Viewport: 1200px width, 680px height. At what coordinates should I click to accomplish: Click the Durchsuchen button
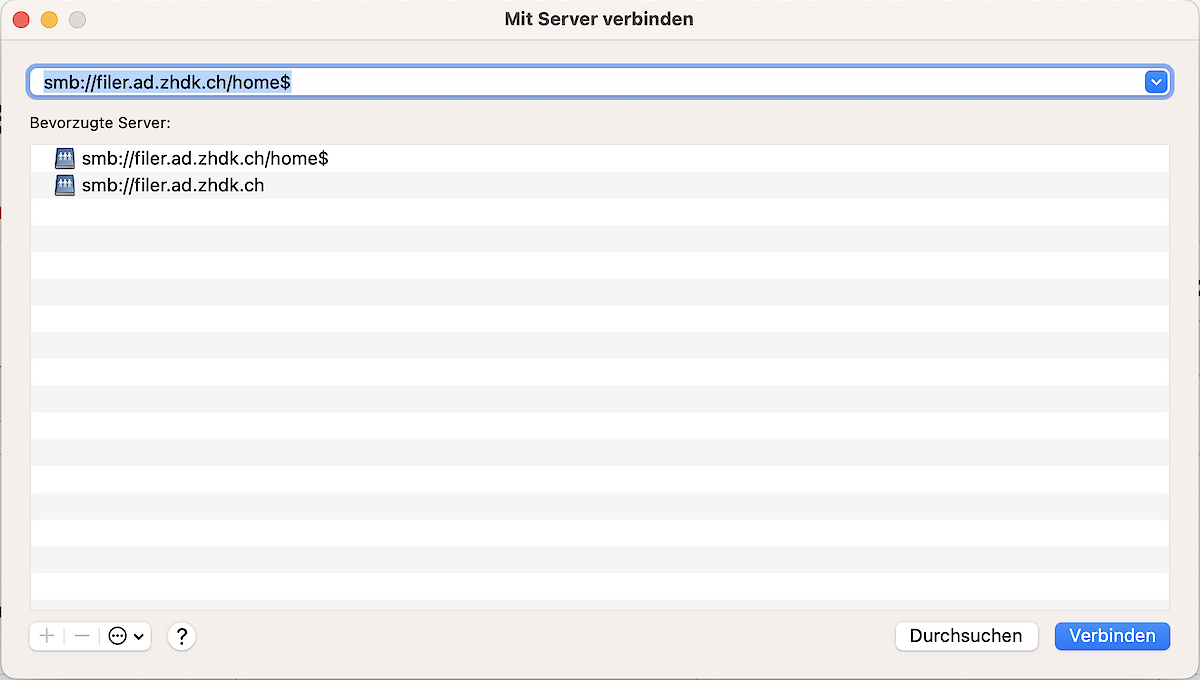coord(966,636)
